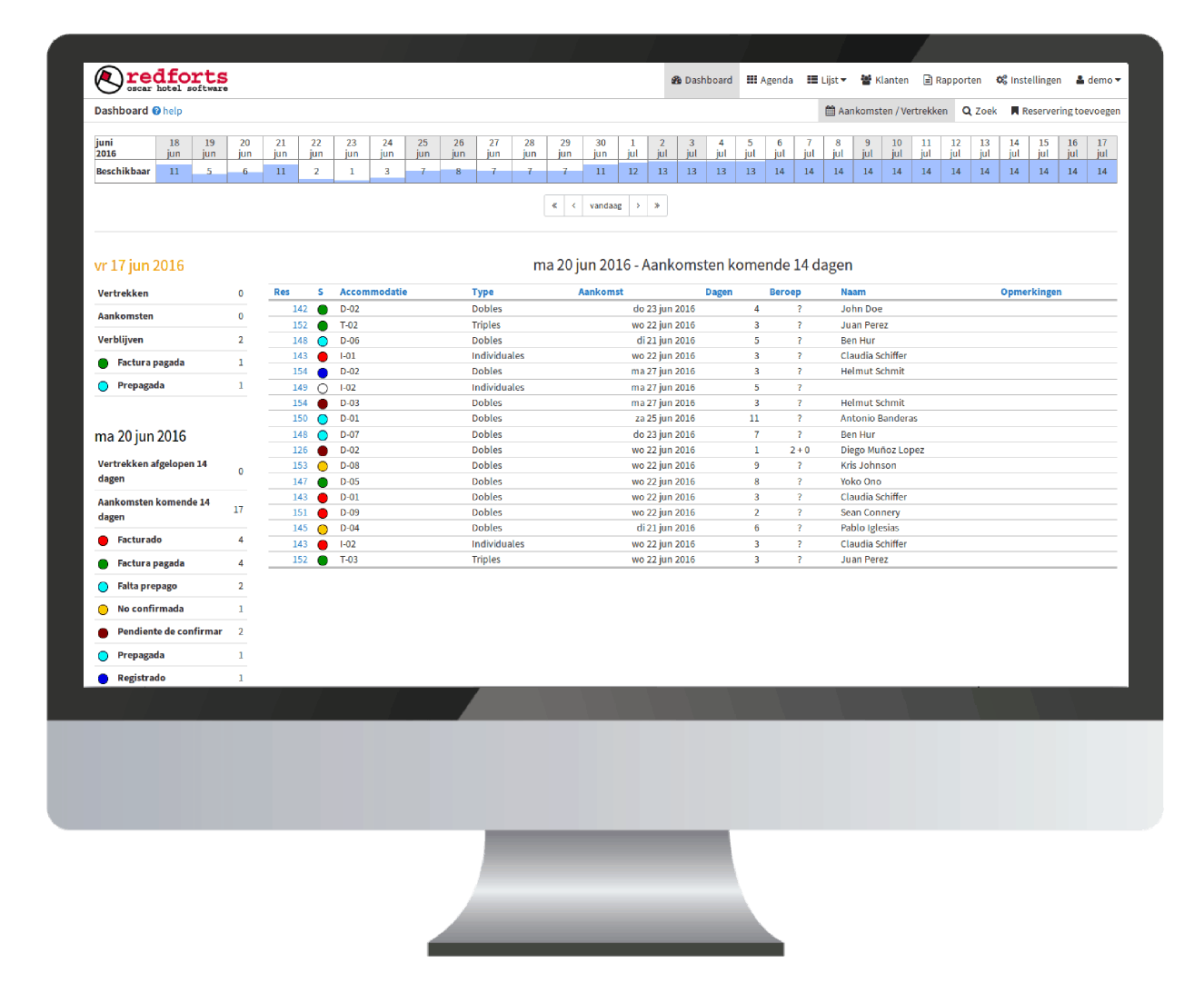Select Aankomsten komende 14 dagen row
The image size is (1204, 983).
pyautogui.click(x=171, y=510)
